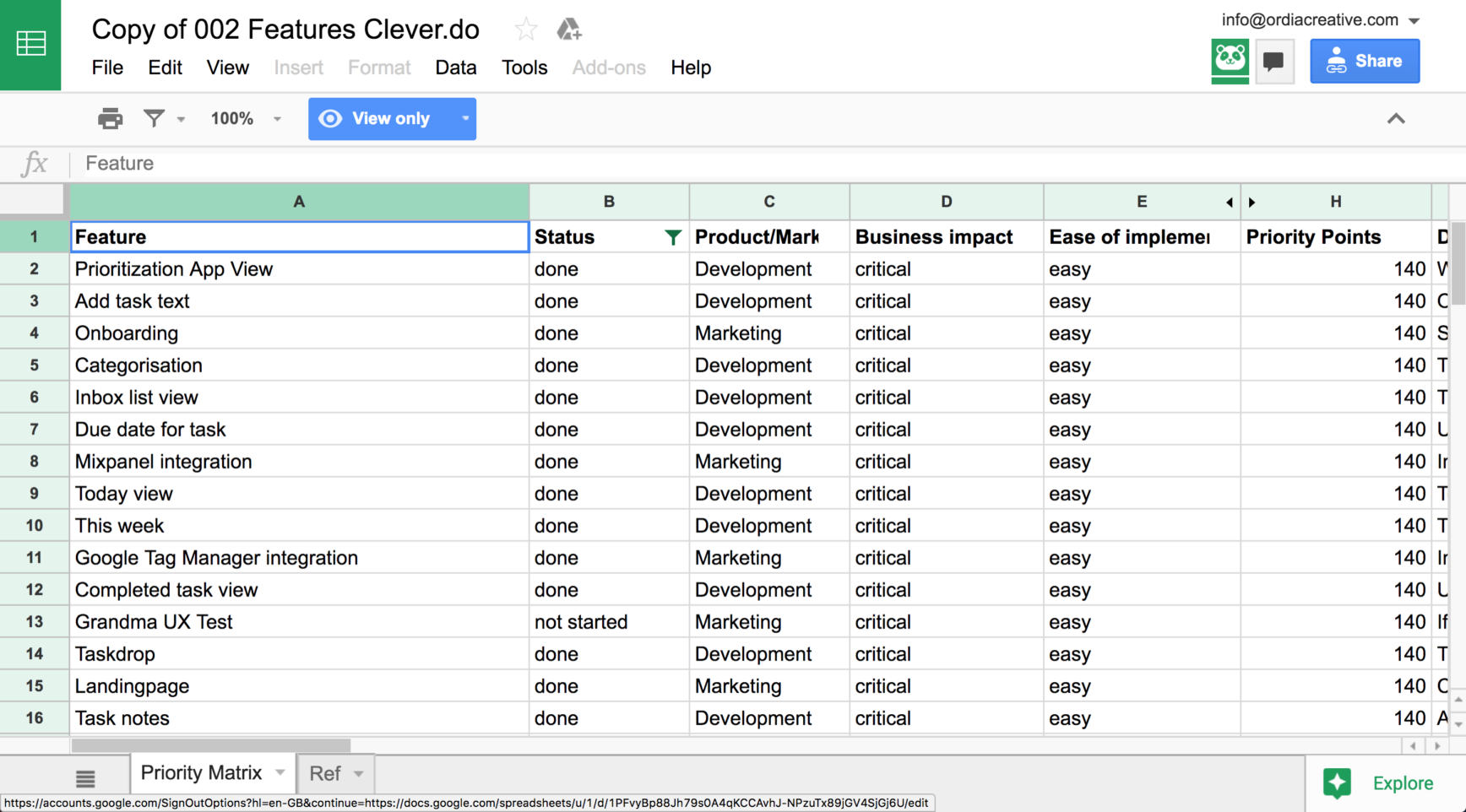This screenshot has height=812, width=1466.
Task: Click the Share button
Action: [1365, 61]
